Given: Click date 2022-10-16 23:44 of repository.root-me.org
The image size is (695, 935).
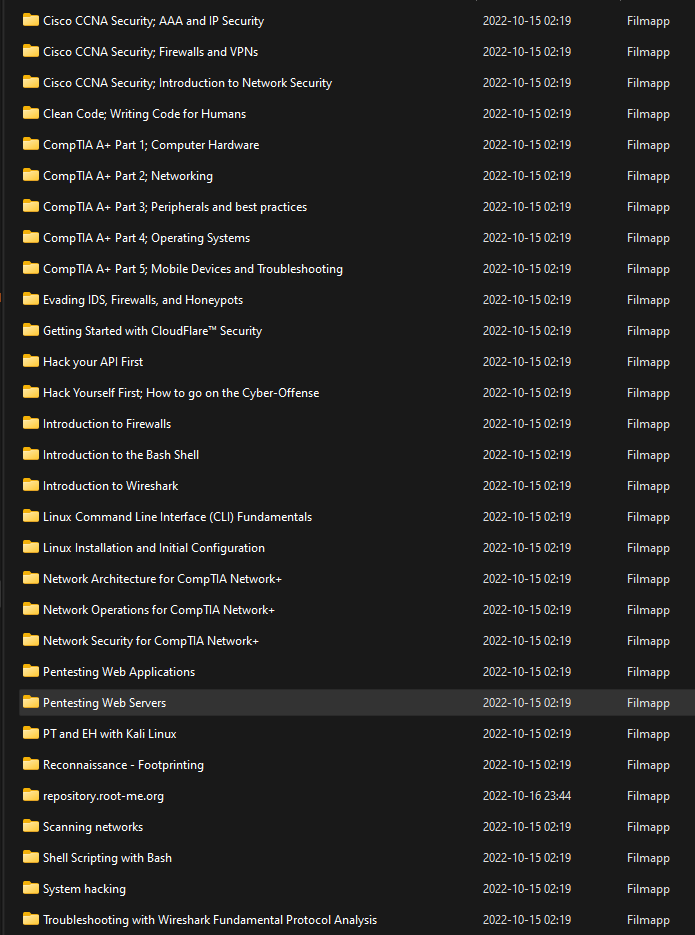Looking at the screenshot, I should pyautogui.click(x=527, y=796).
